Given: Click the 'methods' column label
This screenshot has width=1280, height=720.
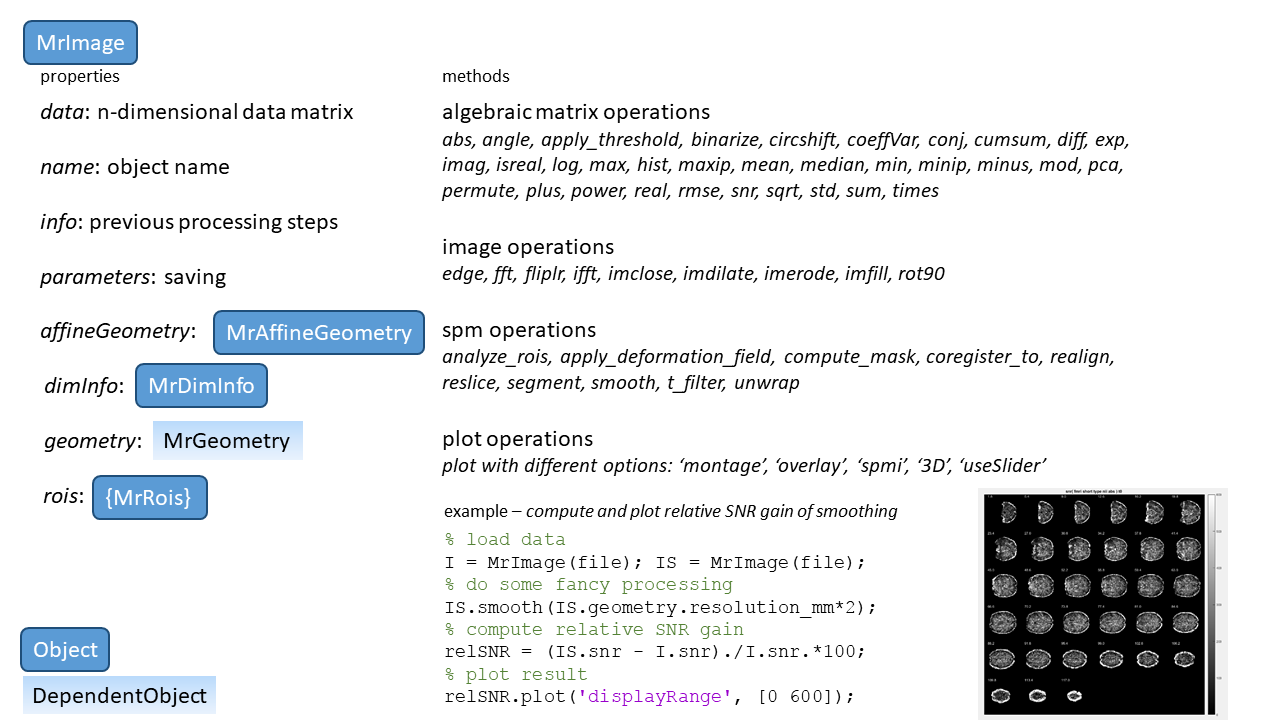Looking at the screenshot, I should [476, 76].
